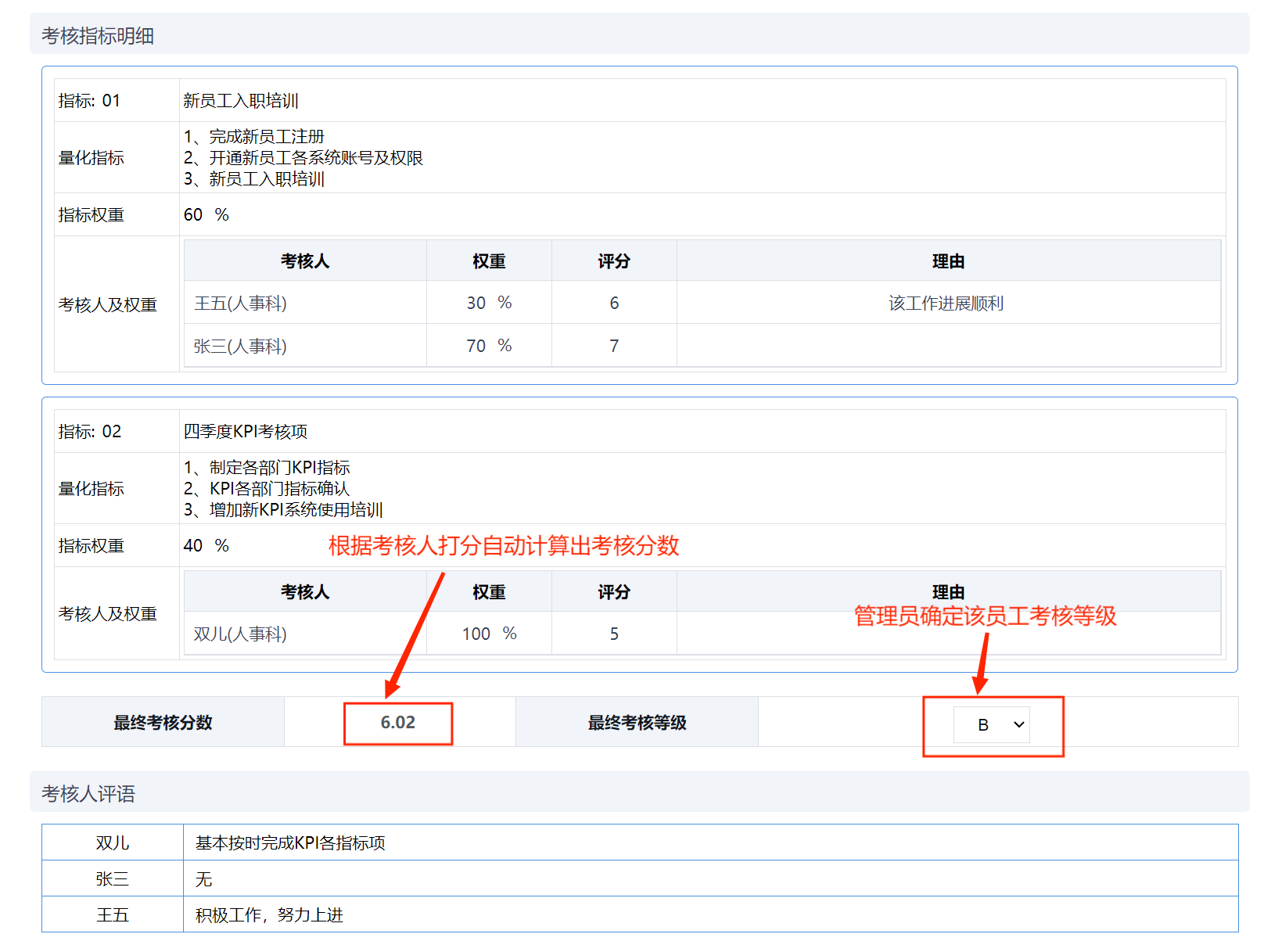Click the final score value 6.02
Image resolution: width=1282 pixels, height=952 pixels.
pos(397,723)
